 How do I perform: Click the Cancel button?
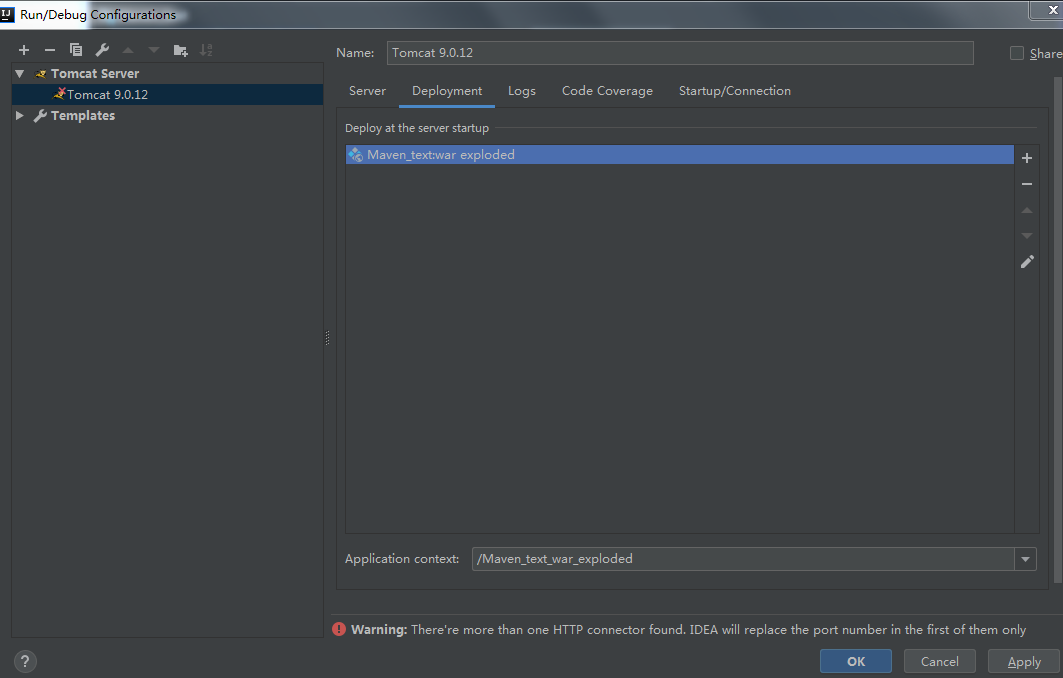pyautogui.click(x=940, y=662)
